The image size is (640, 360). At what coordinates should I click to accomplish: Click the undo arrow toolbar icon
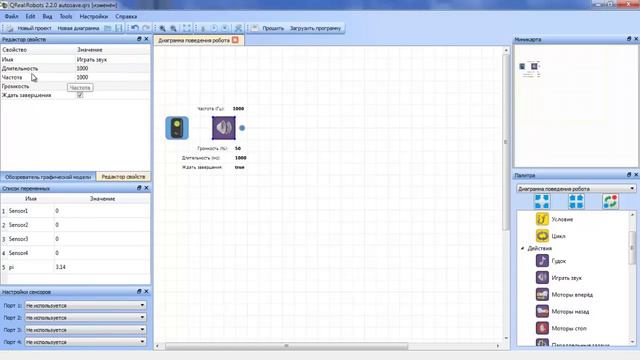(x=135, y=28)
